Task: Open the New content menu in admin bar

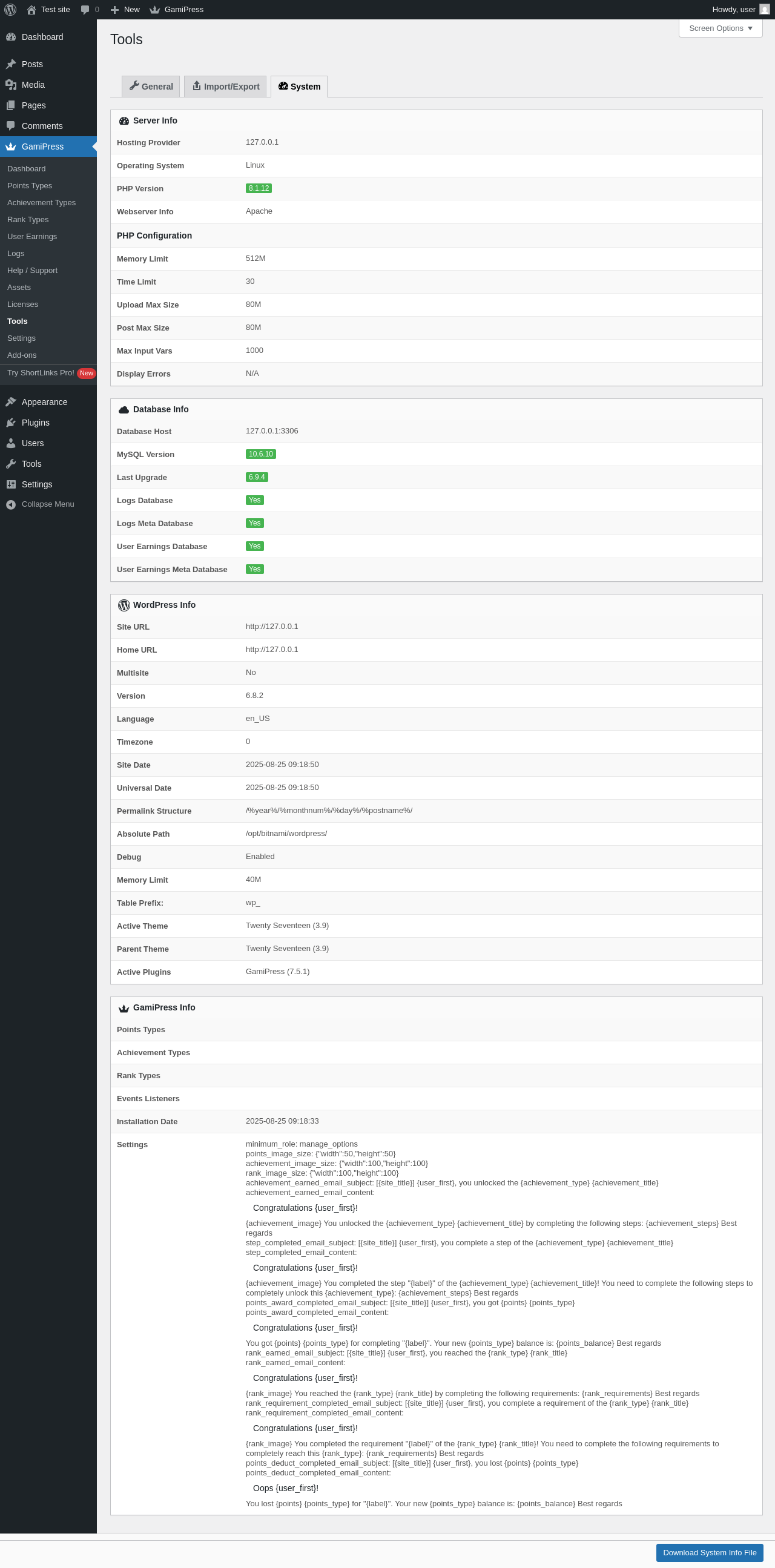Action: tap(125, 10)
